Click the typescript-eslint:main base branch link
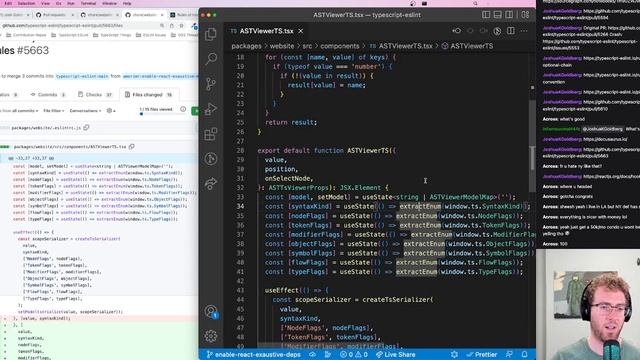The height and width of the screenshot is (360, 640). pos(82,76)
